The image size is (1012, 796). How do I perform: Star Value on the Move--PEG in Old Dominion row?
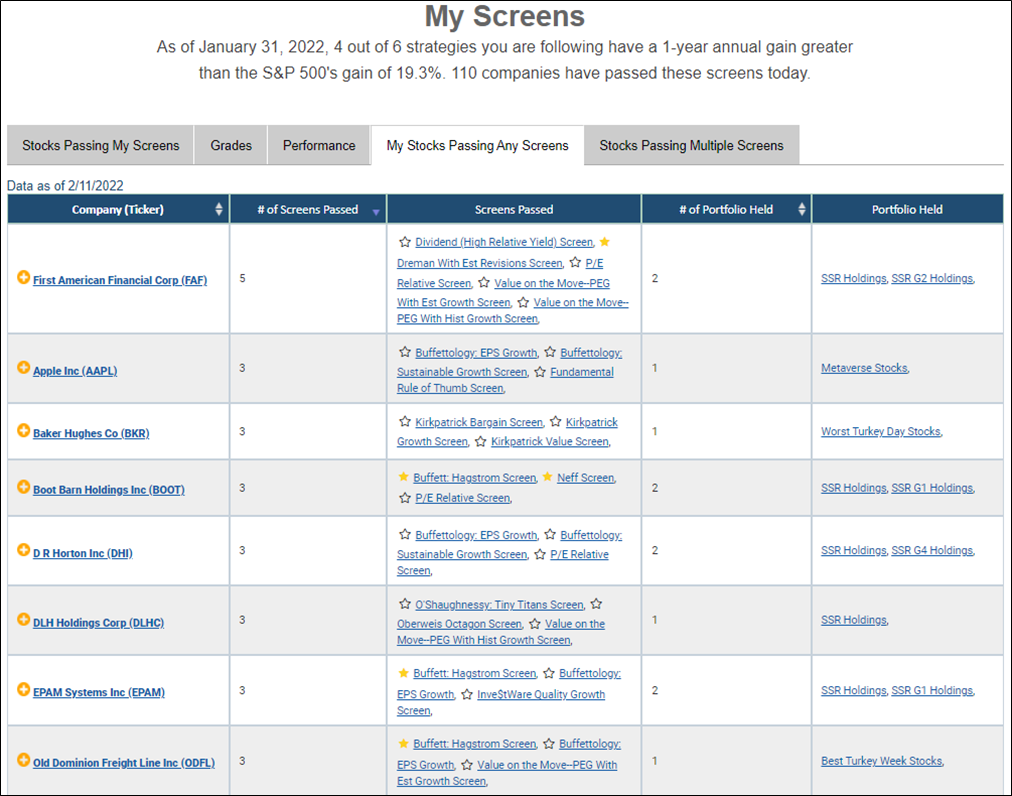[467, 764]
